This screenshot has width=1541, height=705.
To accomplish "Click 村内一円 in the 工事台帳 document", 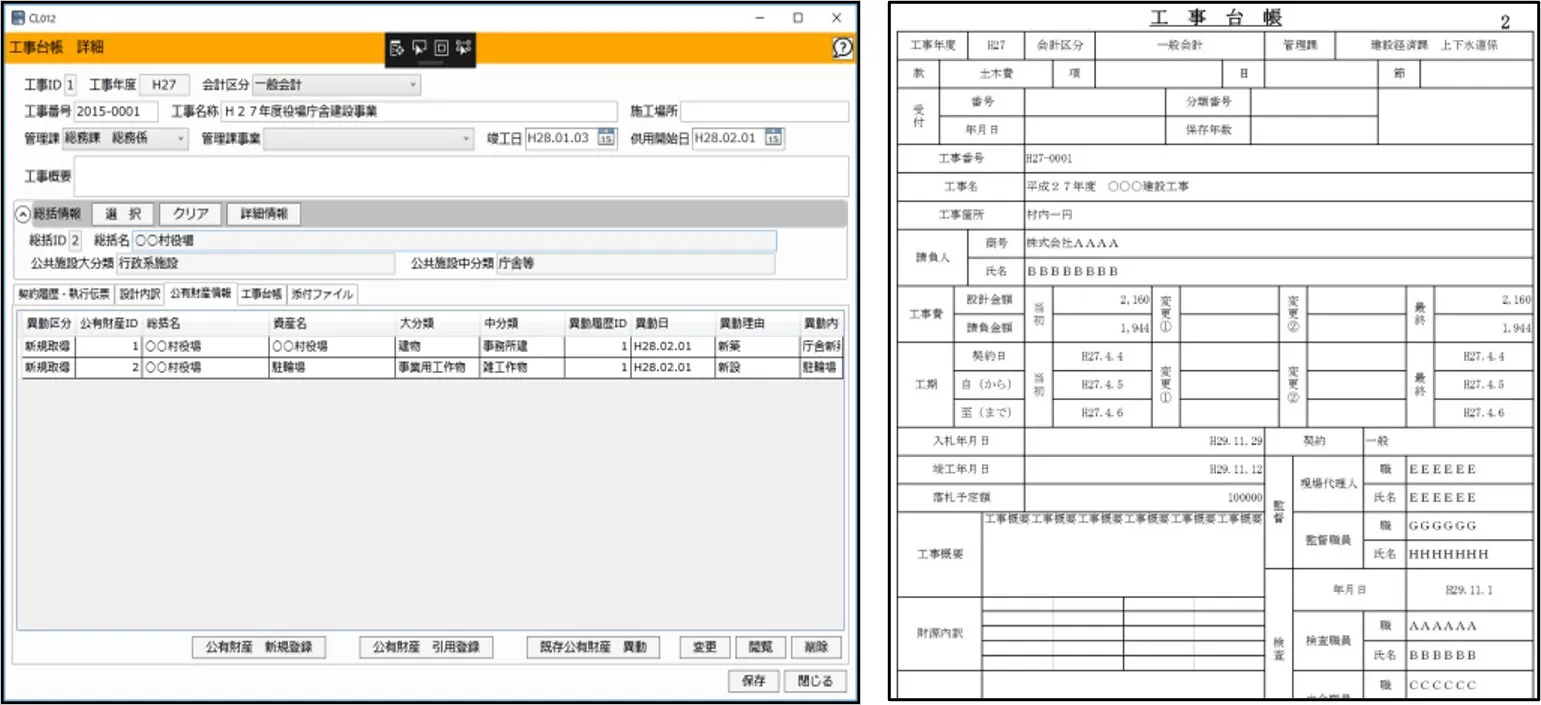I will pos(1047,214).
